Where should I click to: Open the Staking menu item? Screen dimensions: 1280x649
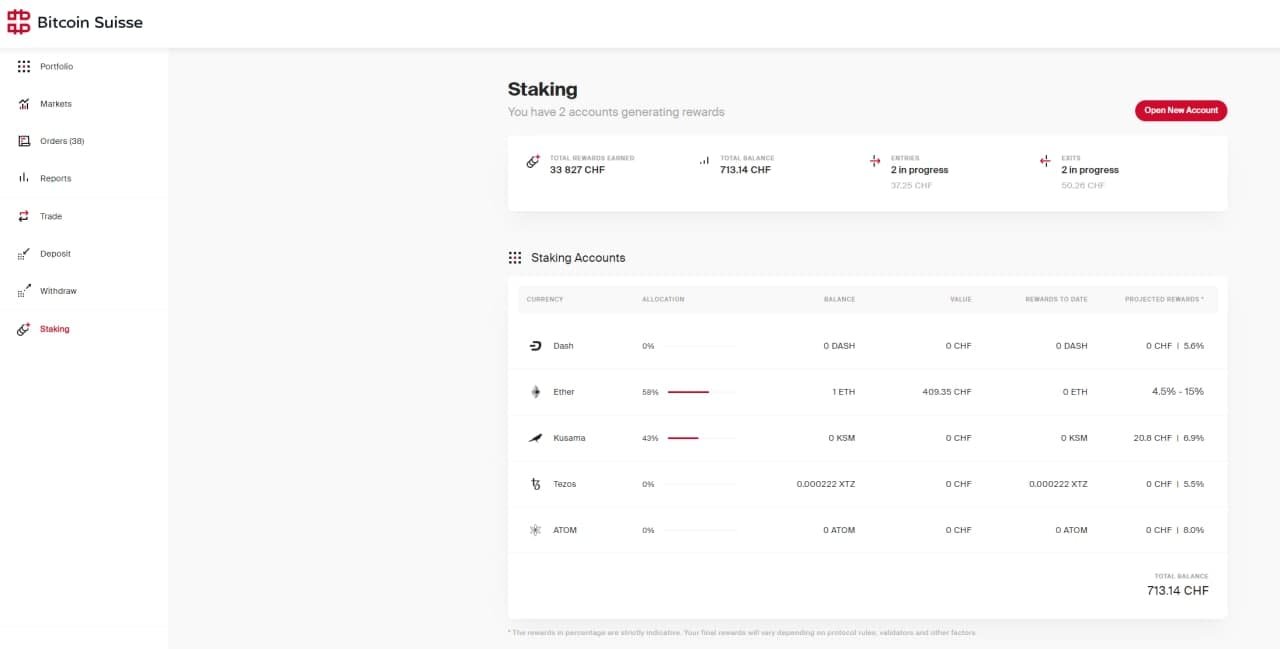click(x=54, y=329)
